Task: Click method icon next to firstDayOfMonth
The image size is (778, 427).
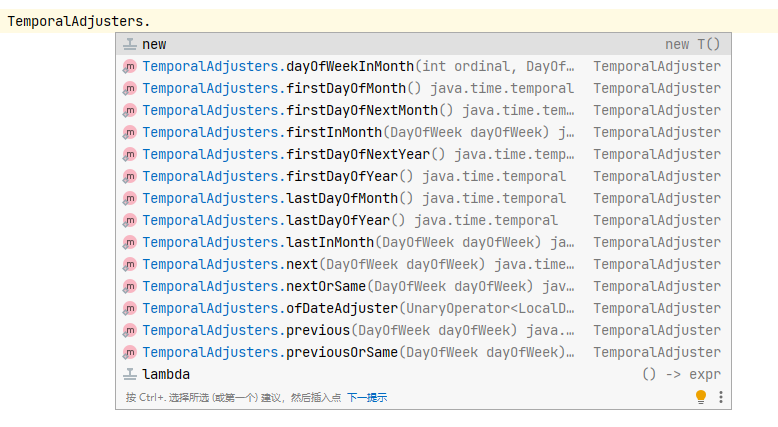Action: (130, 88)
